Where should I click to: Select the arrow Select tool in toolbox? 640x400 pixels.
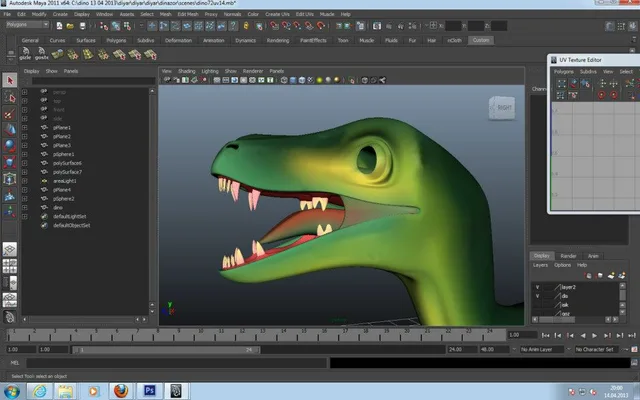coord(9,80)
